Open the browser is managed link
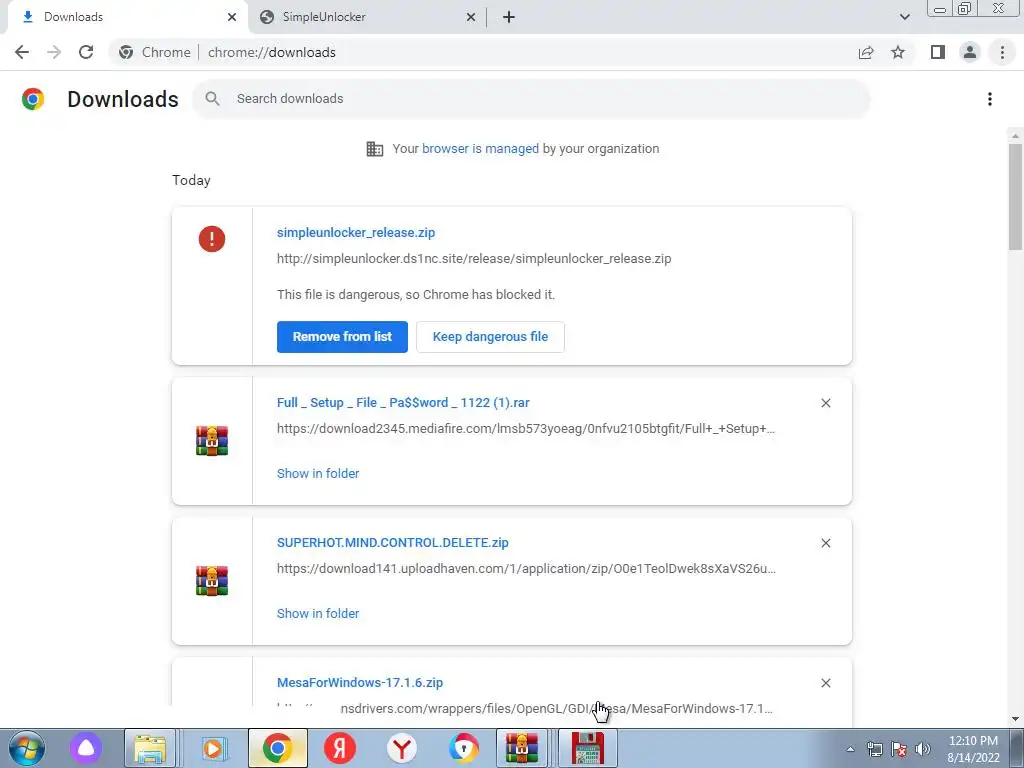This screenshot has height=768, width=1024. click(480, 148)
